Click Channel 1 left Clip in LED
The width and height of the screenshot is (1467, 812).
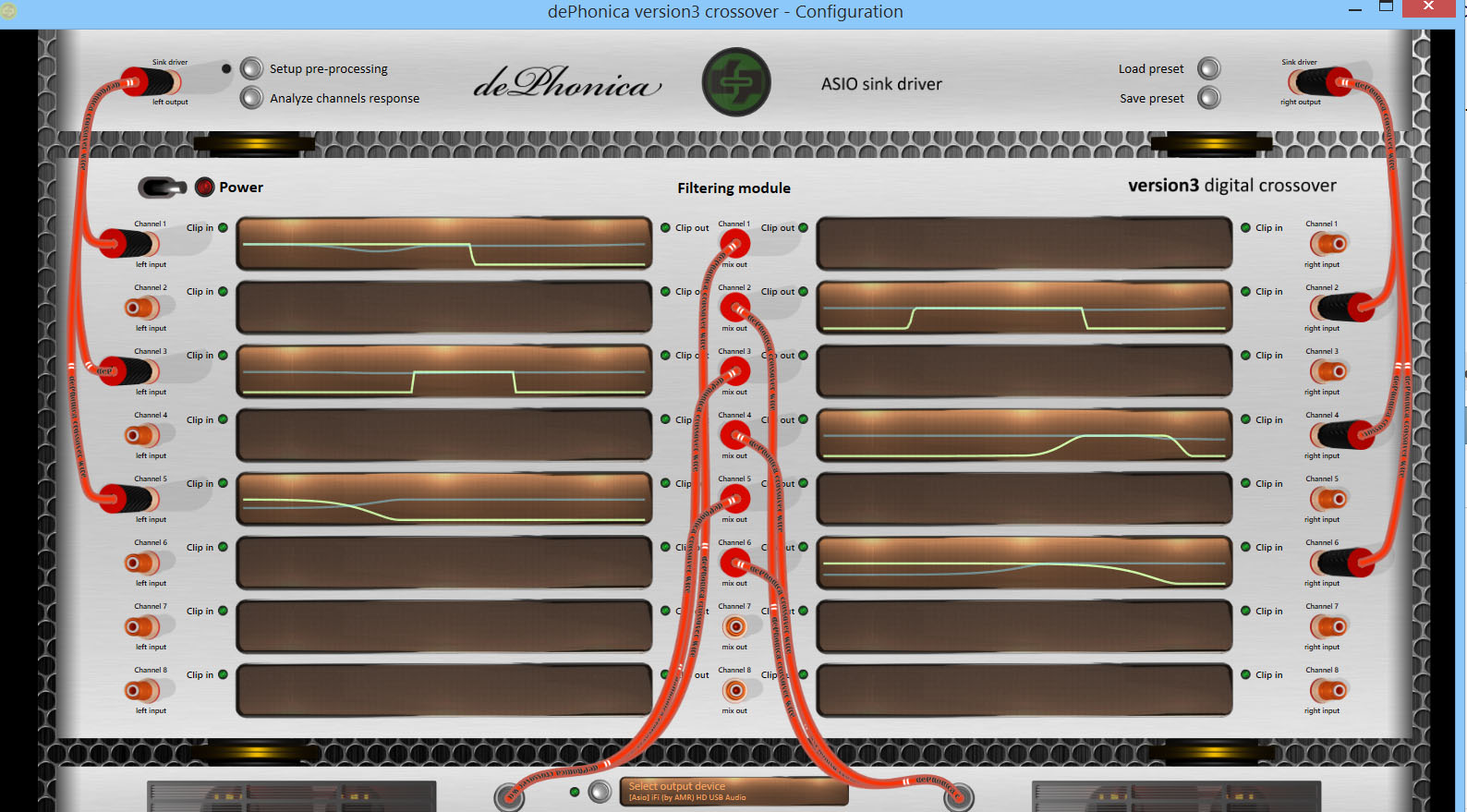coord(223,227)
